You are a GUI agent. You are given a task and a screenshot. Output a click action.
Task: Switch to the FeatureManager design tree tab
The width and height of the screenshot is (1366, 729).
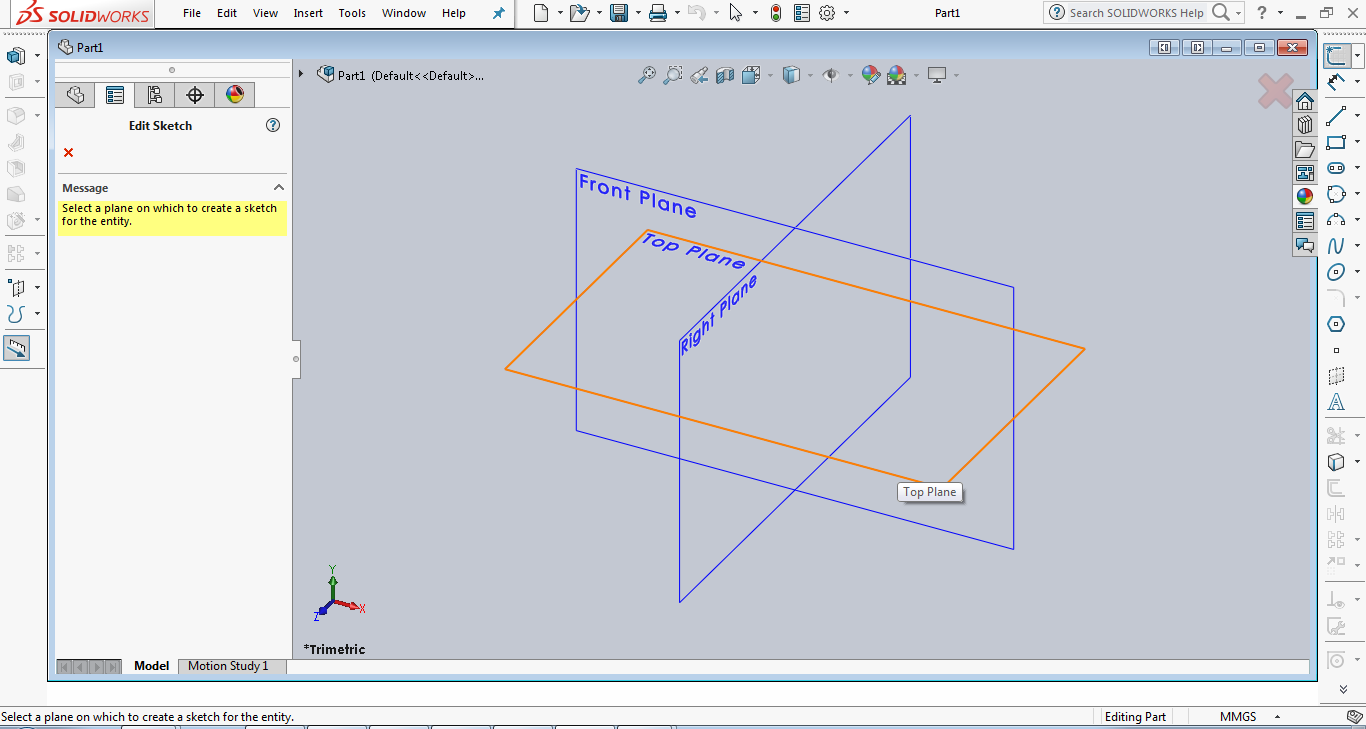point(75,95)
